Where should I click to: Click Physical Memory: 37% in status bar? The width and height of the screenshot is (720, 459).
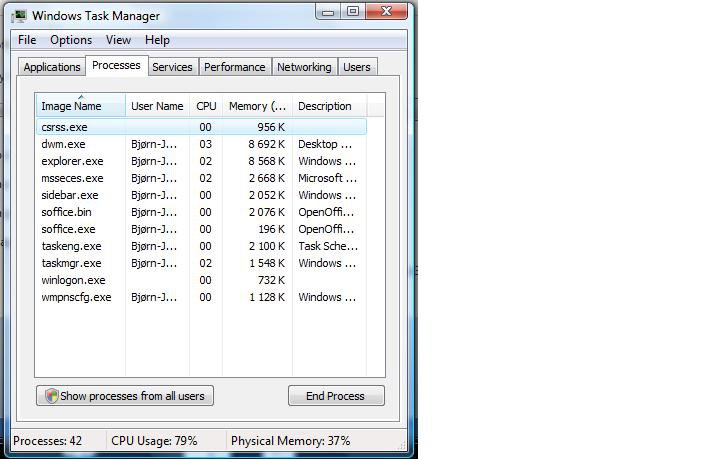291,441
